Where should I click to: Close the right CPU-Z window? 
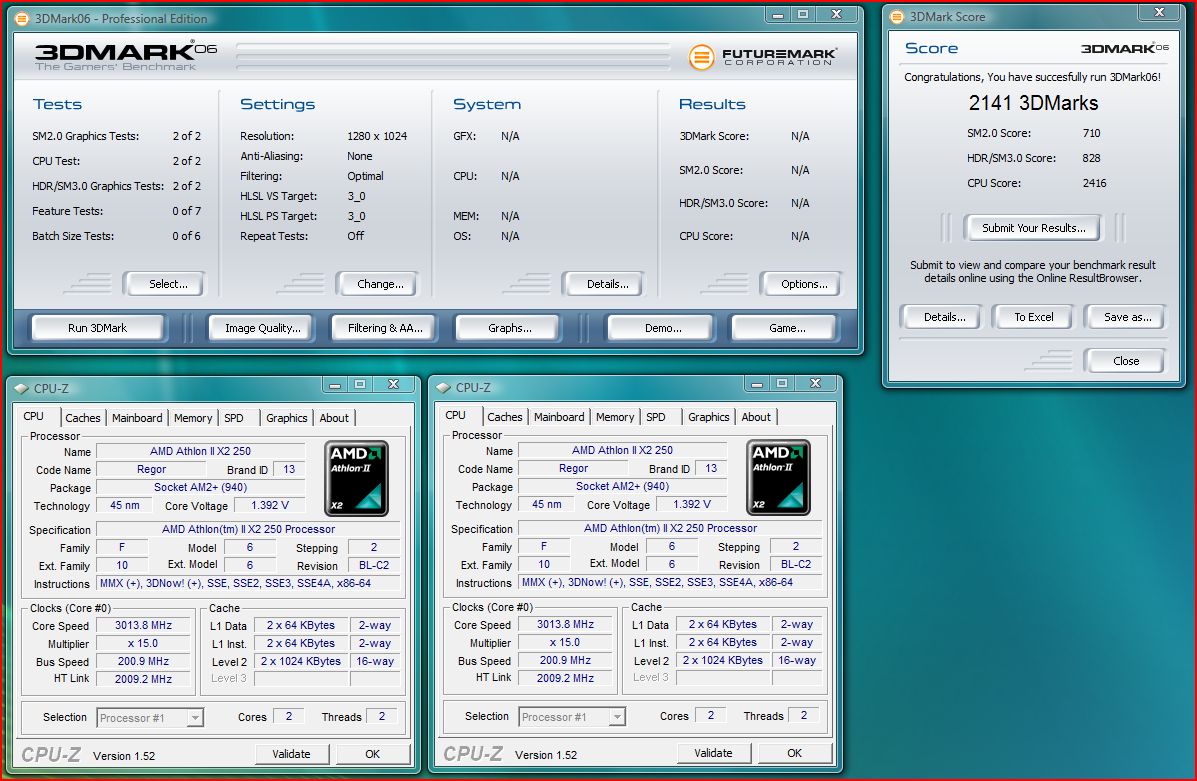815,383
